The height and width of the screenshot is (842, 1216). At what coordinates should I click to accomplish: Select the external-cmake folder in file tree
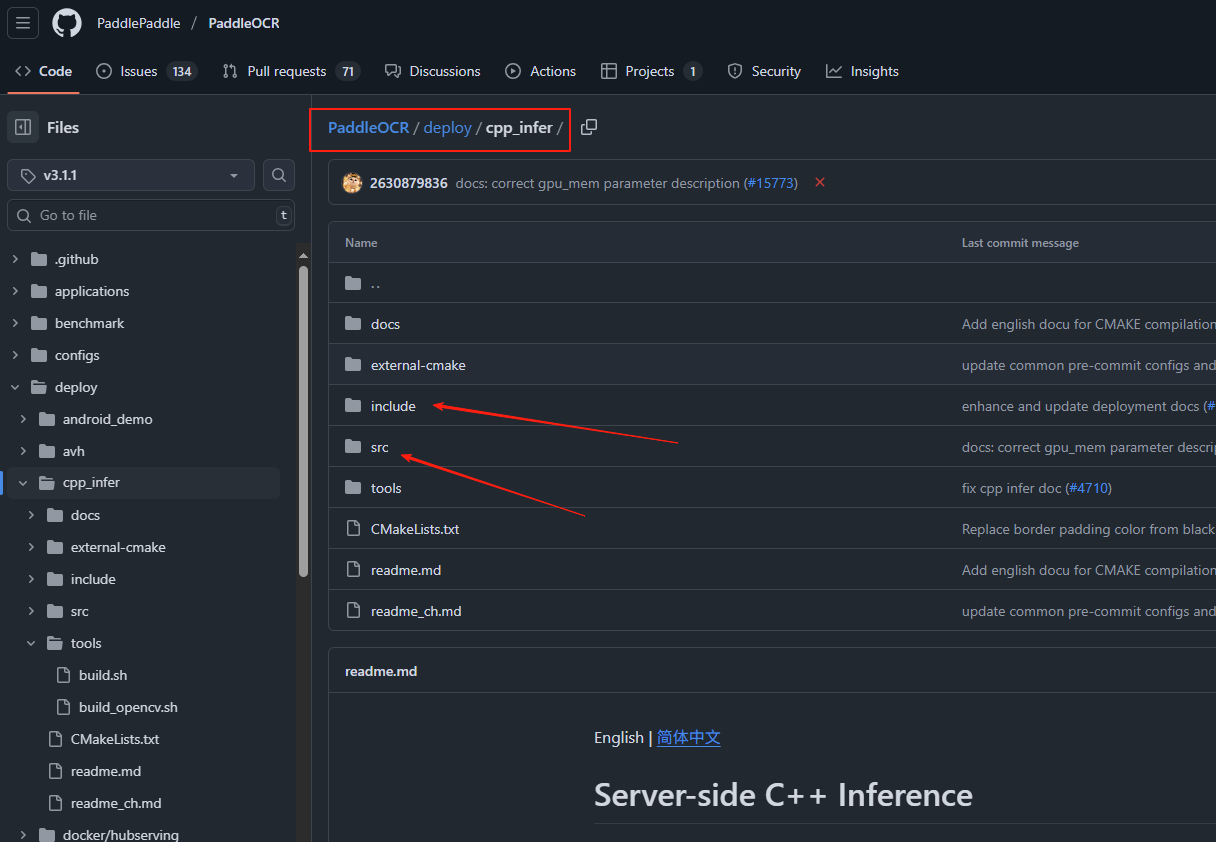point(118,547)
